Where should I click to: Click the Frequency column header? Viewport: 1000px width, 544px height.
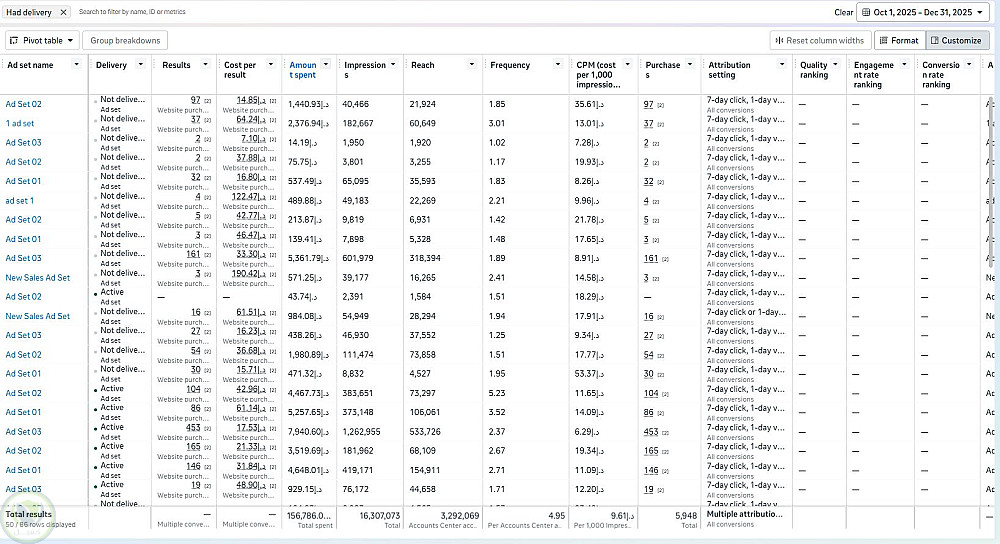(x=510, y=65)
